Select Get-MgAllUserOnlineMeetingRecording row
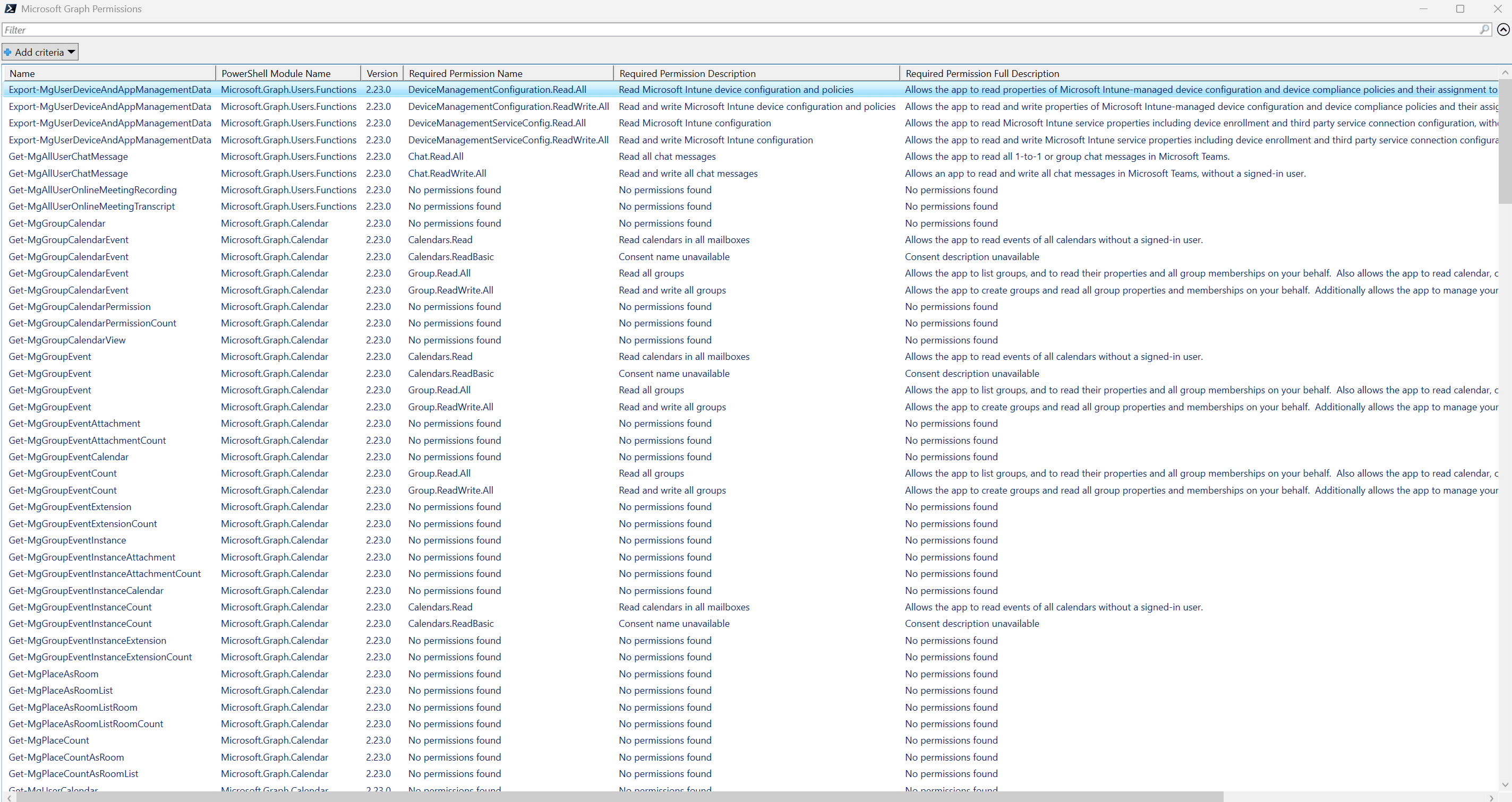The image size is (1512, 802). [x=93, y=190]
